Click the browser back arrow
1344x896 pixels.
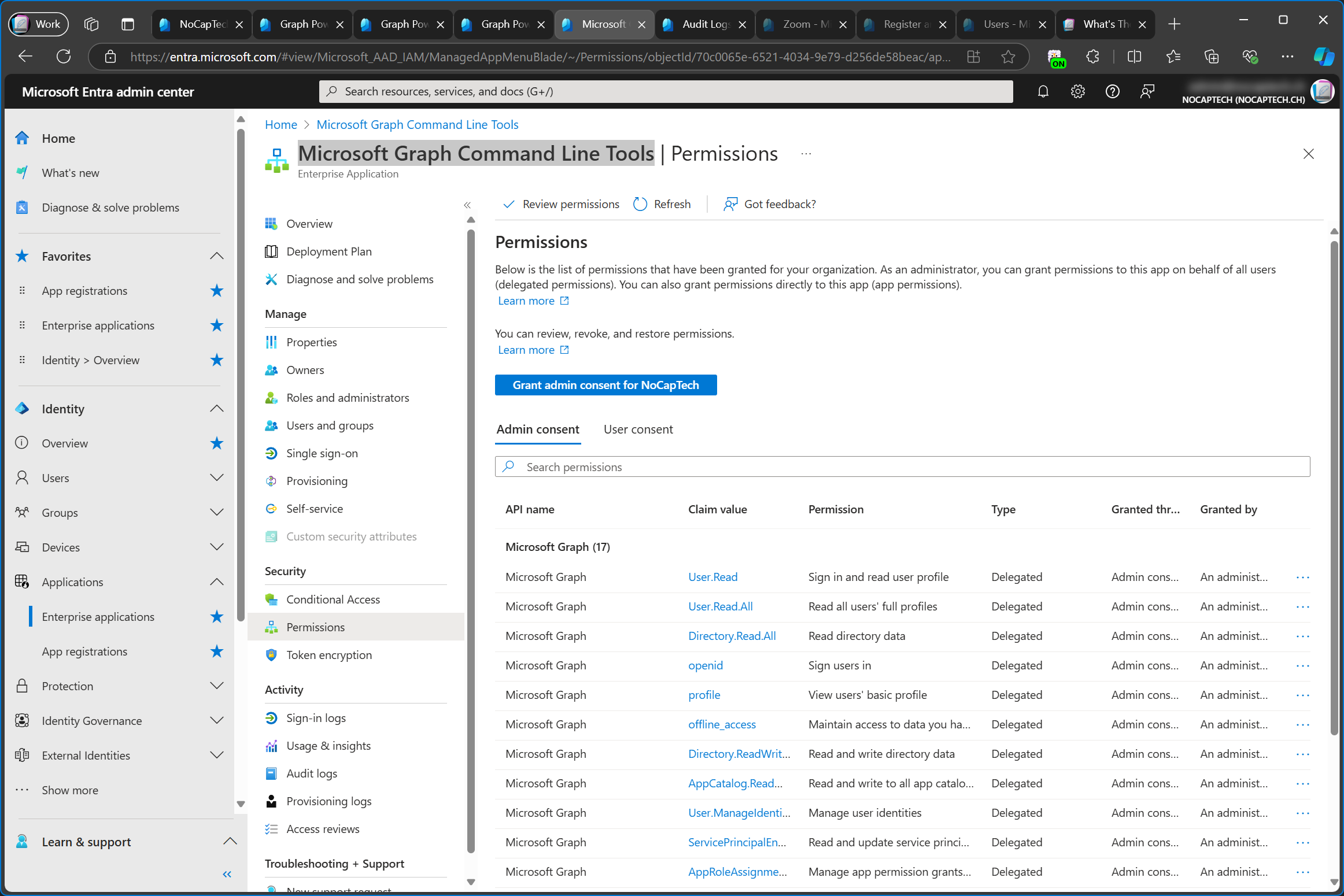click(x=25, y=57)
